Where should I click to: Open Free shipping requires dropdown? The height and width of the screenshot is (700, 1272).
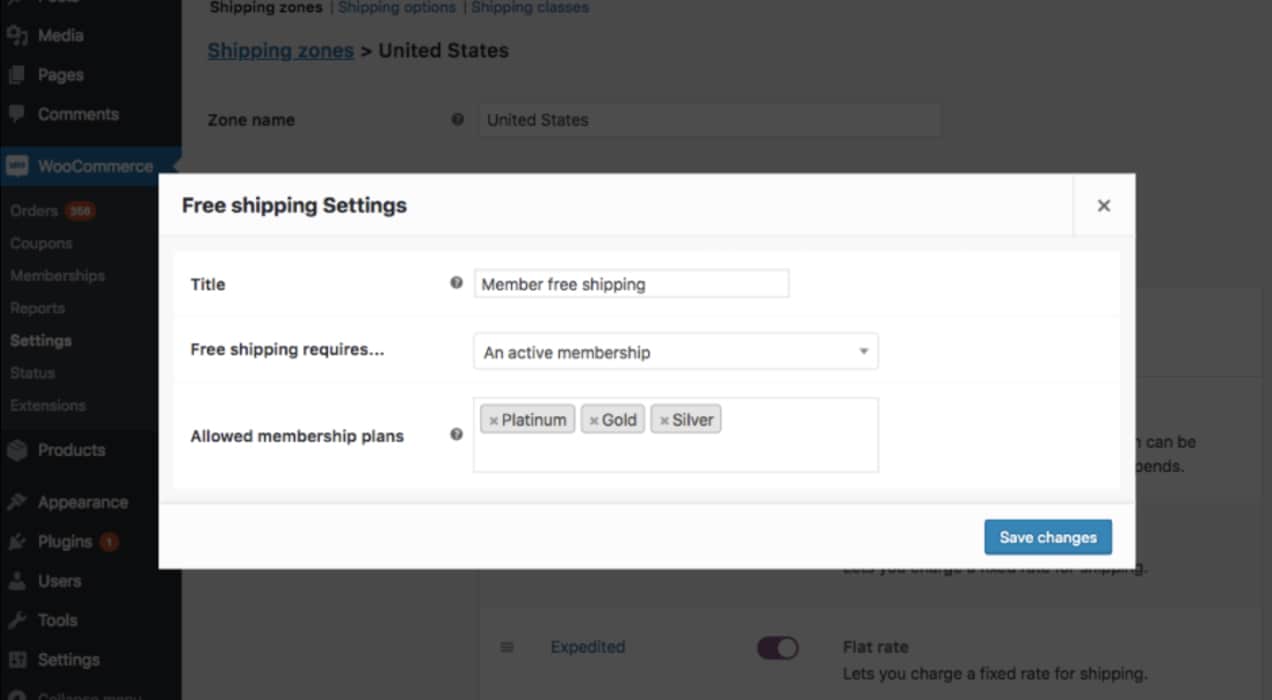[676, 352]
